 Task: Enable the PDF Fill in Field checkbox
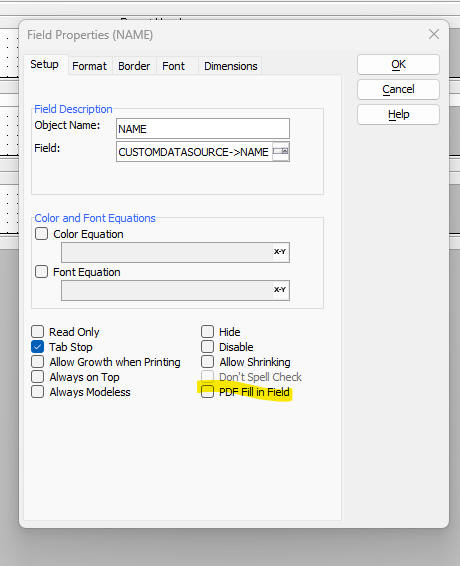[208, 392]
